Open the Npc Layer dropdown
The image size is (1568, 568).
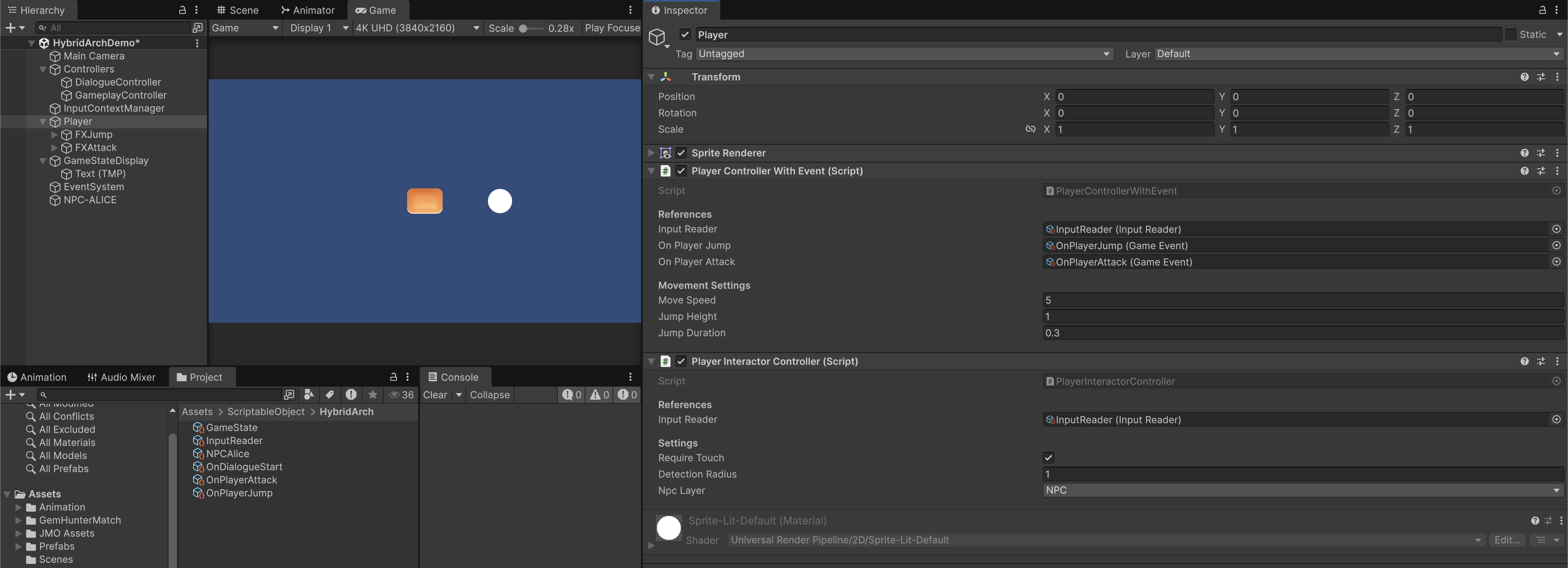(x=1303, y=491)
